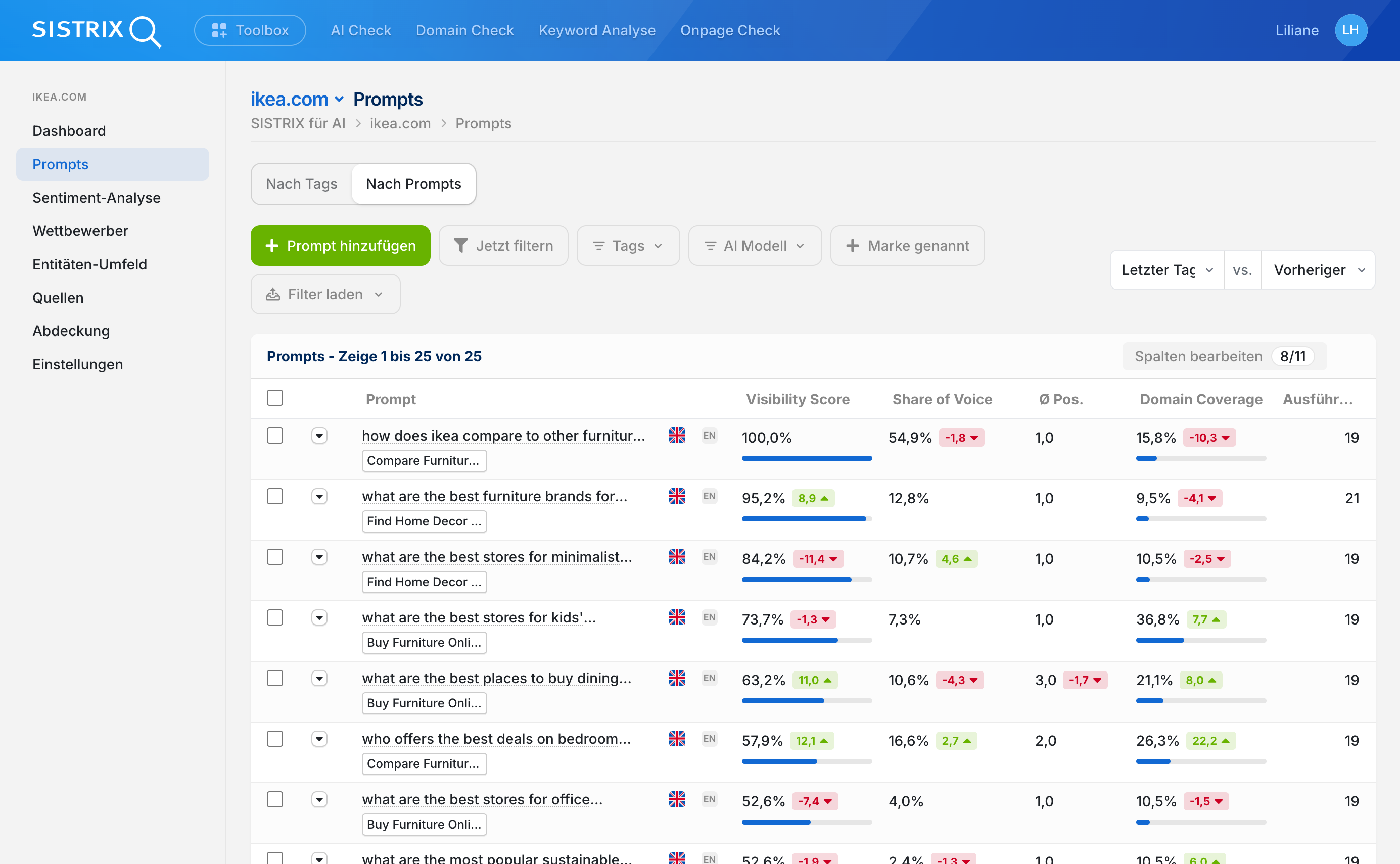Click the funnel icon in Jetzt filtern

[460, 246]
